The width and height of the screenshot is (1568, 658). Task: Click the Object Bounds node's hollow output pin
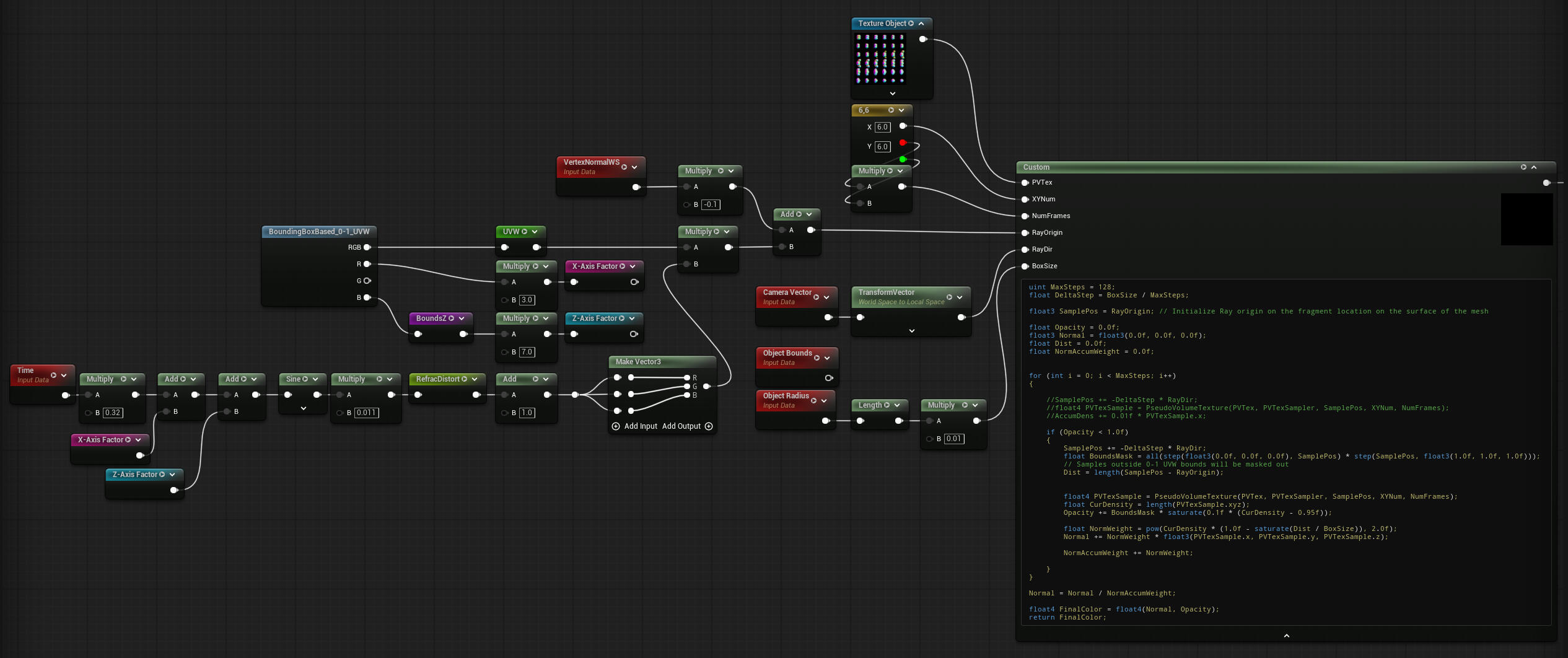(828, 378)
